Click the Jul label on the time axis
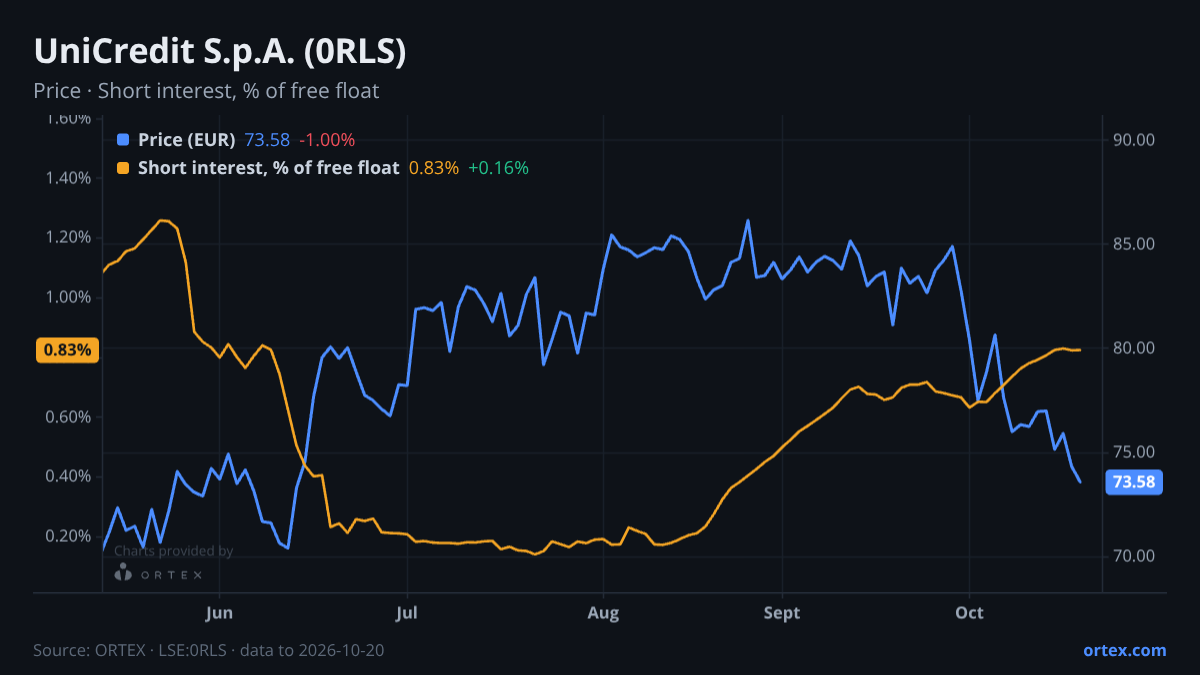The width and height of the screenshot is (1200, 675). click(406, 613)
